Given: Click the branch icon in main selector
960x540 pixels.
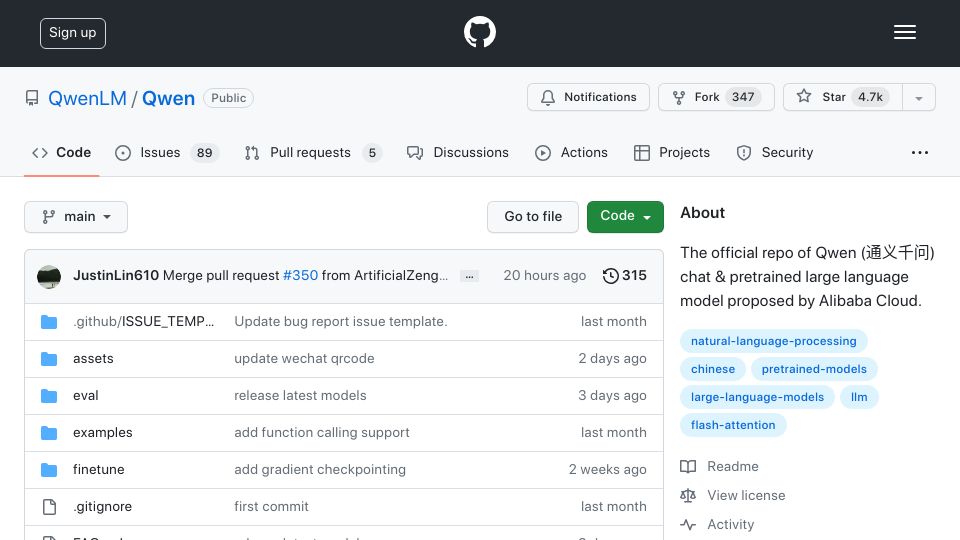Looking at the screenshot, I should coord(48,217).
